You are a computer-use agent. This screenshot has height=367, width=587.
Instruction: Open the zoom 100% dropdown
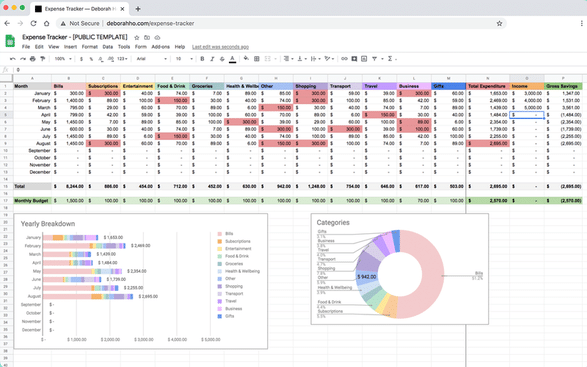pyautogui.click(x=63, y=59)
